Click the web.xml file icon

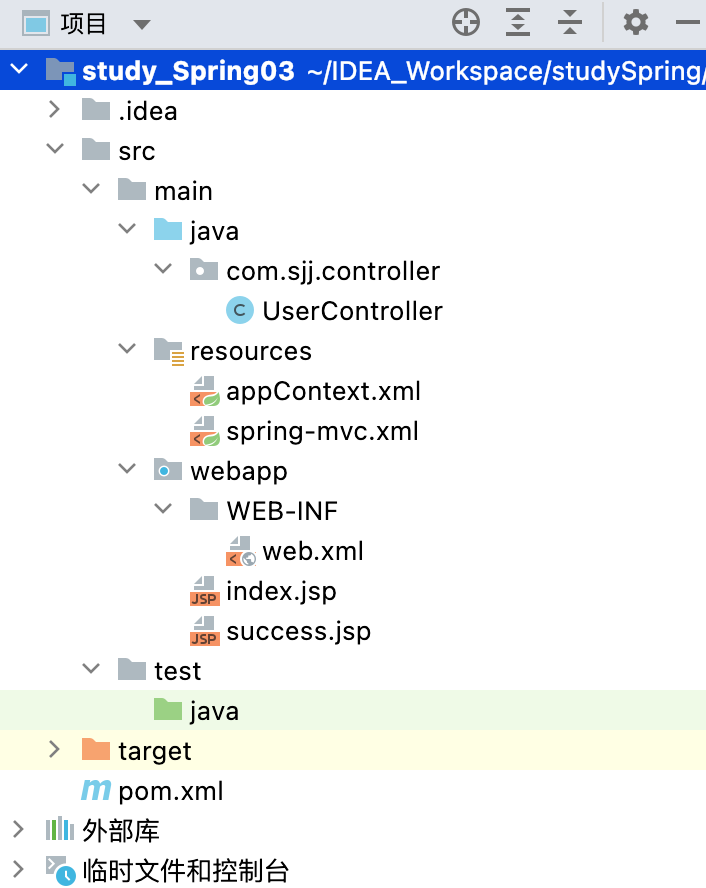(x=240, y=551)
